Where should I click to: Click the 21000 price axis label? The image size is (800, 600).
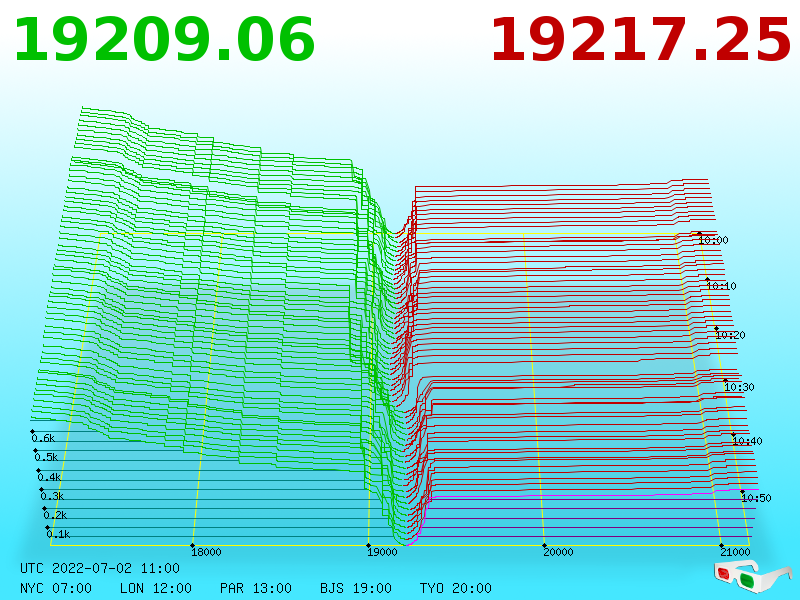735,552
